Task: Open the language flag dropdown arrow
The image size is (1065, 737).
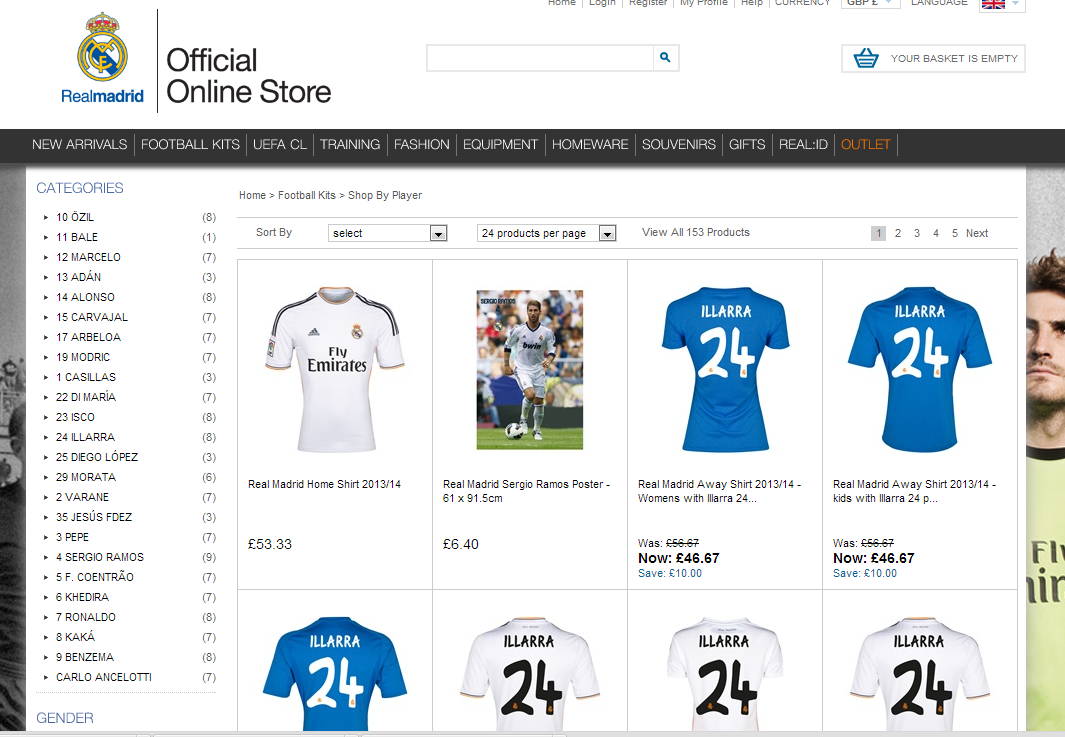Action: pyautogui.click(x=1015, y=4)
